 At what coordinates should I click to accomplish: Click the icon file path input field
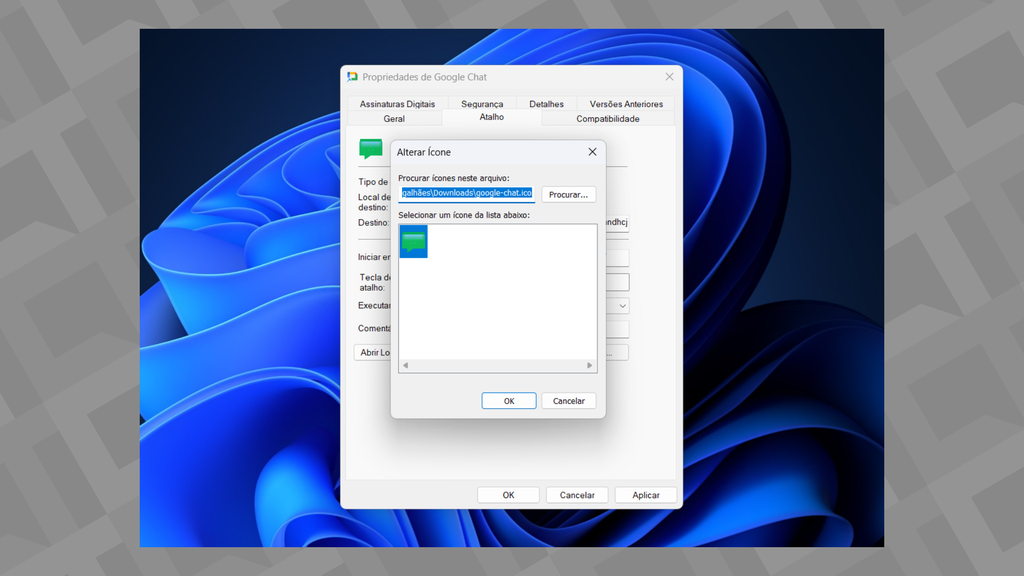click(x=466, y=193)
